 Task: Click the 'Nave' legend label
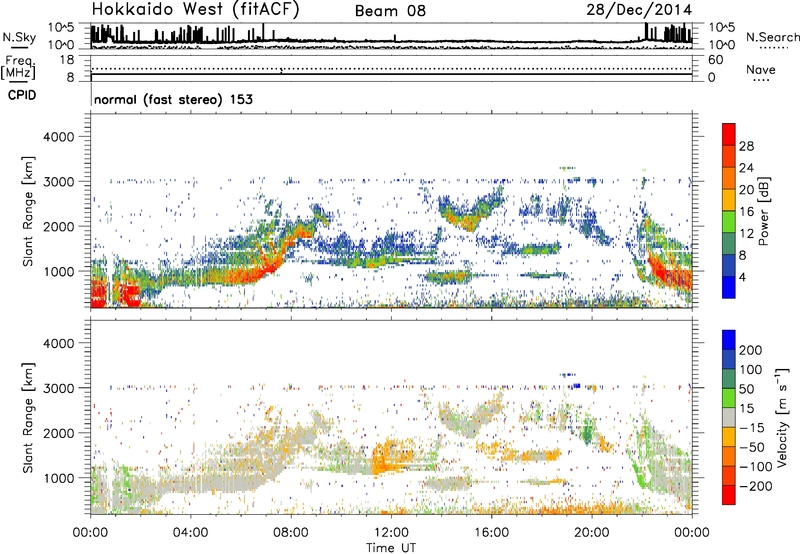click(x=761, y=70)
